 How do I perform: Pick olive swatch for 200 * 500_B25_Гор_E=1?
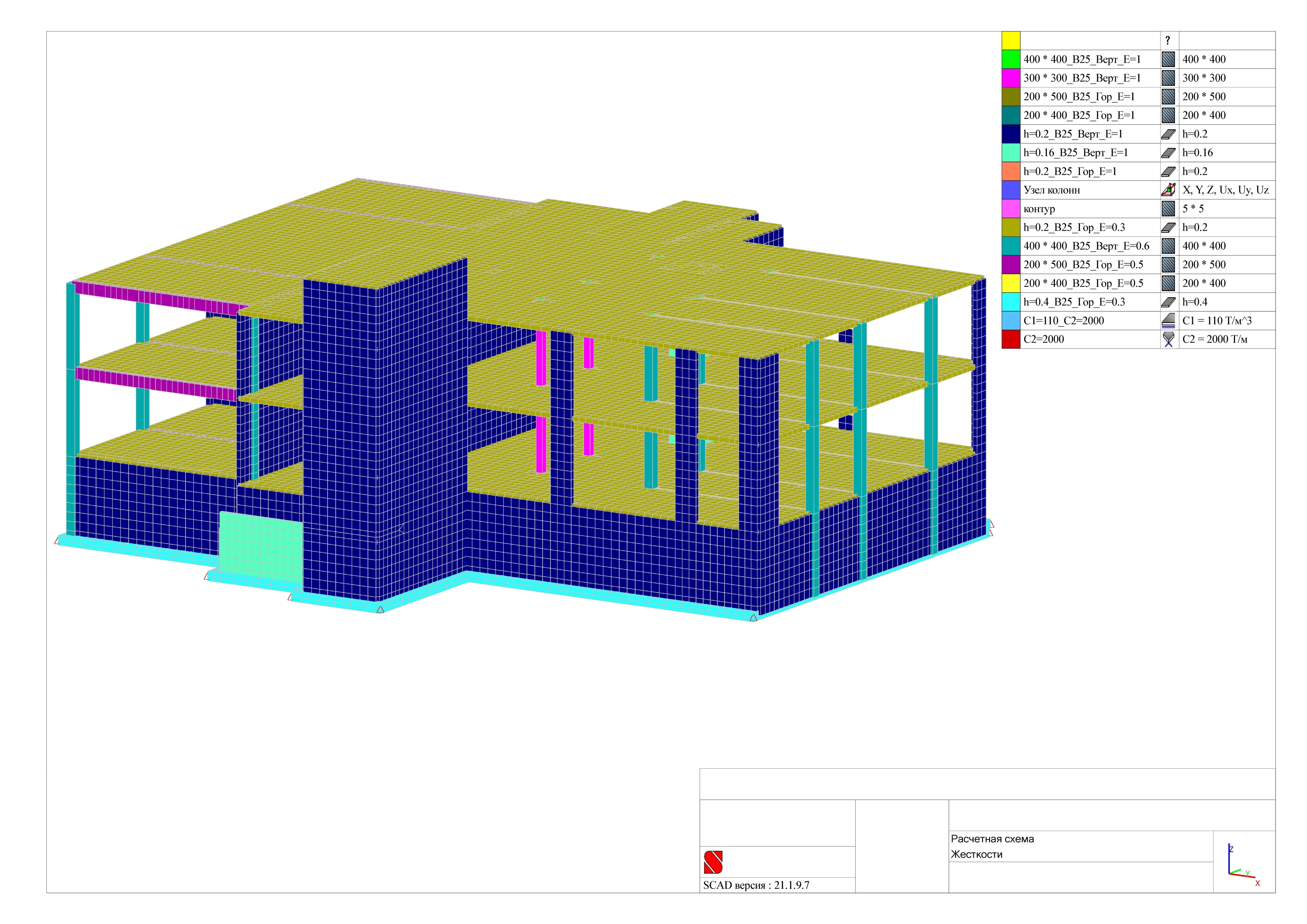pyautogui.click(x=1011, y=97)
